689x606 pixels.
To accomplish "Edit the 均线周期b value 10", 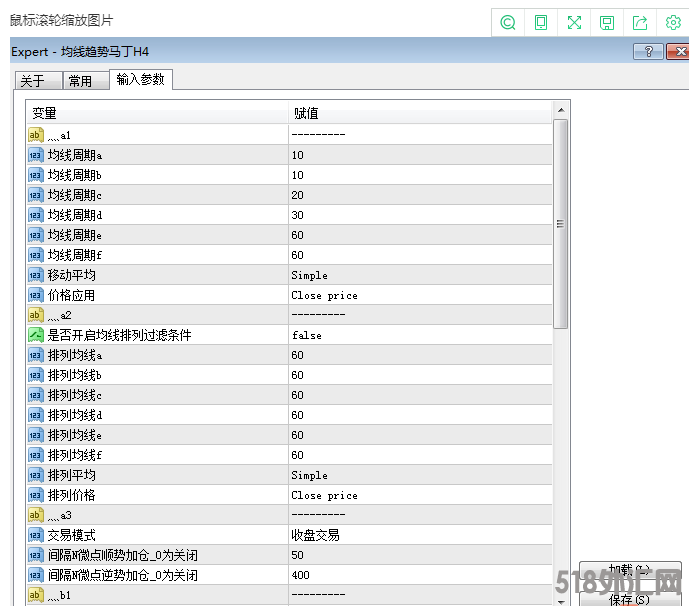I will [x=420, y=175].
